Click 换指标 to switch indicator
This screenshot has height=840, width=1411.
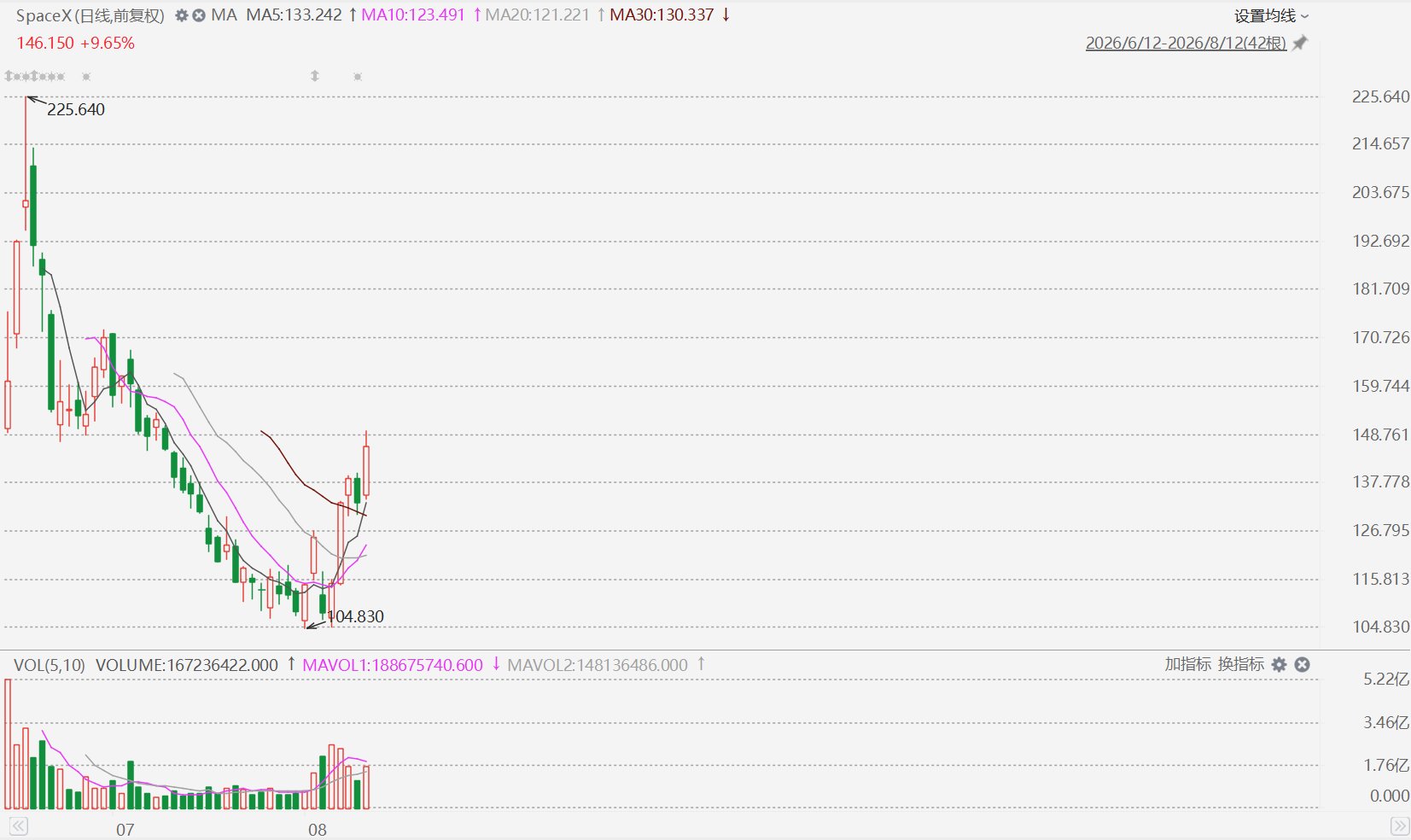[1241, 664]
